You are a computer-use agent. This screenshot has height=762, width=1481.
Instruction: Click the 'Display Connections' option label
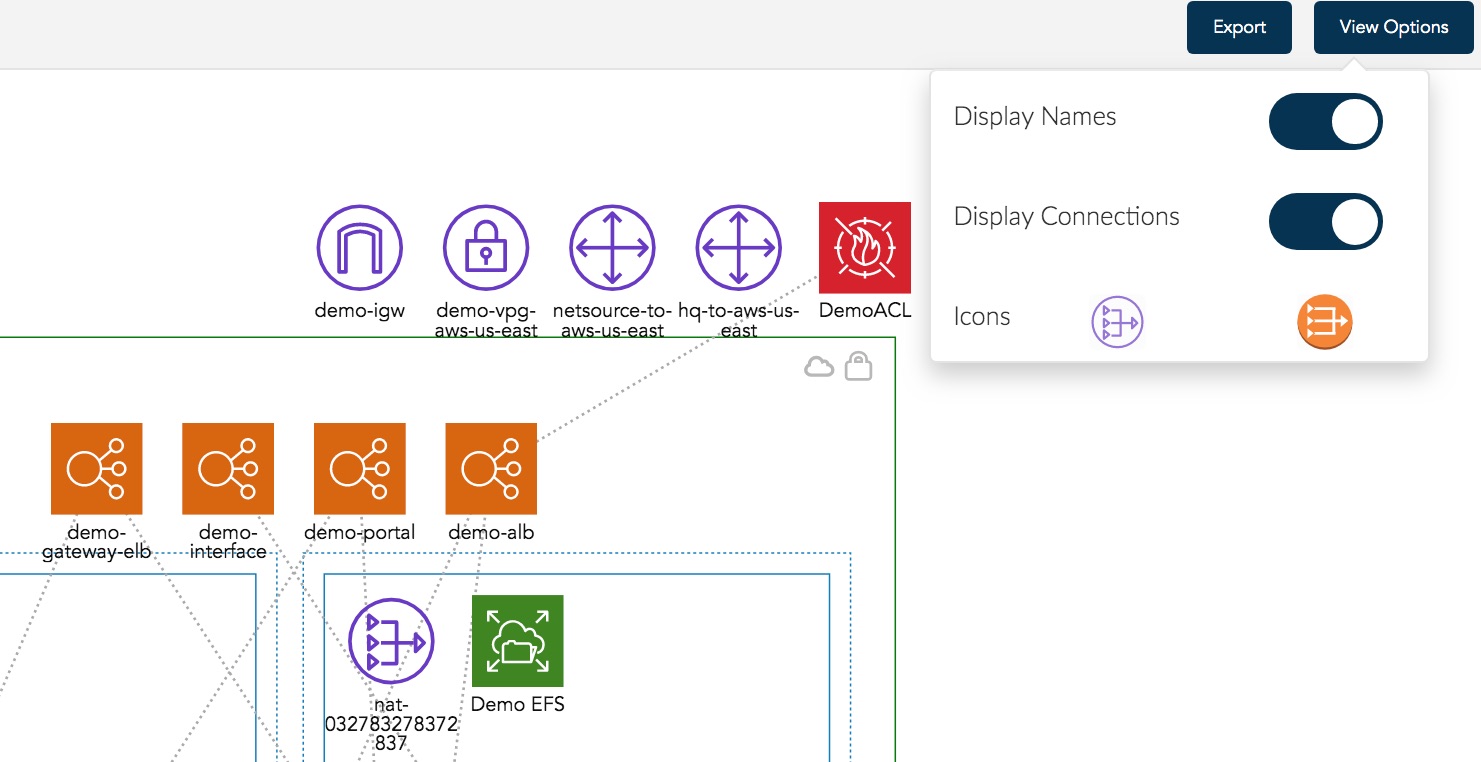(1067, 217)
